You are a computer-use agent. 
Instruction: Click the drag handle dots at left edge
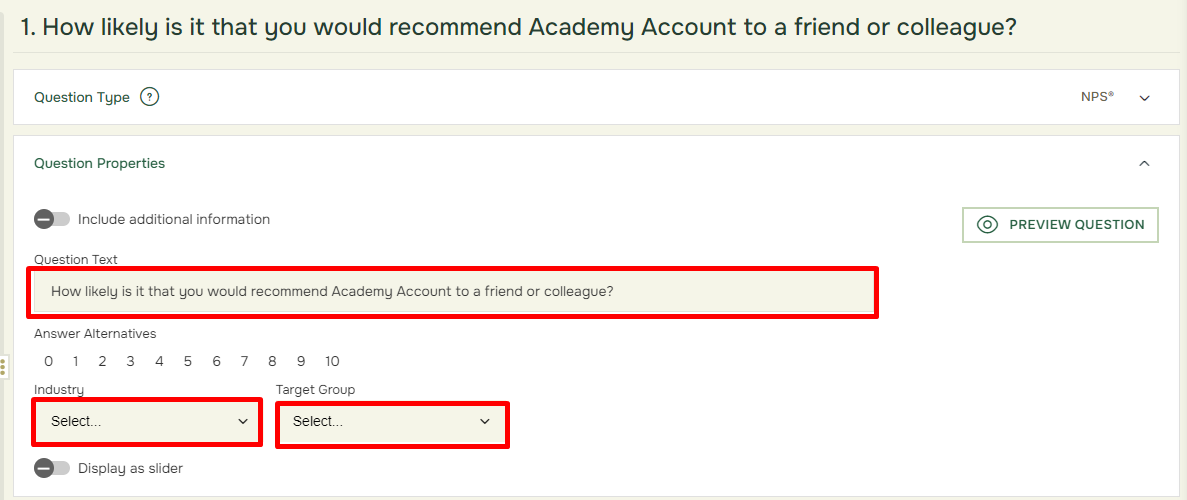pos(3,369)
